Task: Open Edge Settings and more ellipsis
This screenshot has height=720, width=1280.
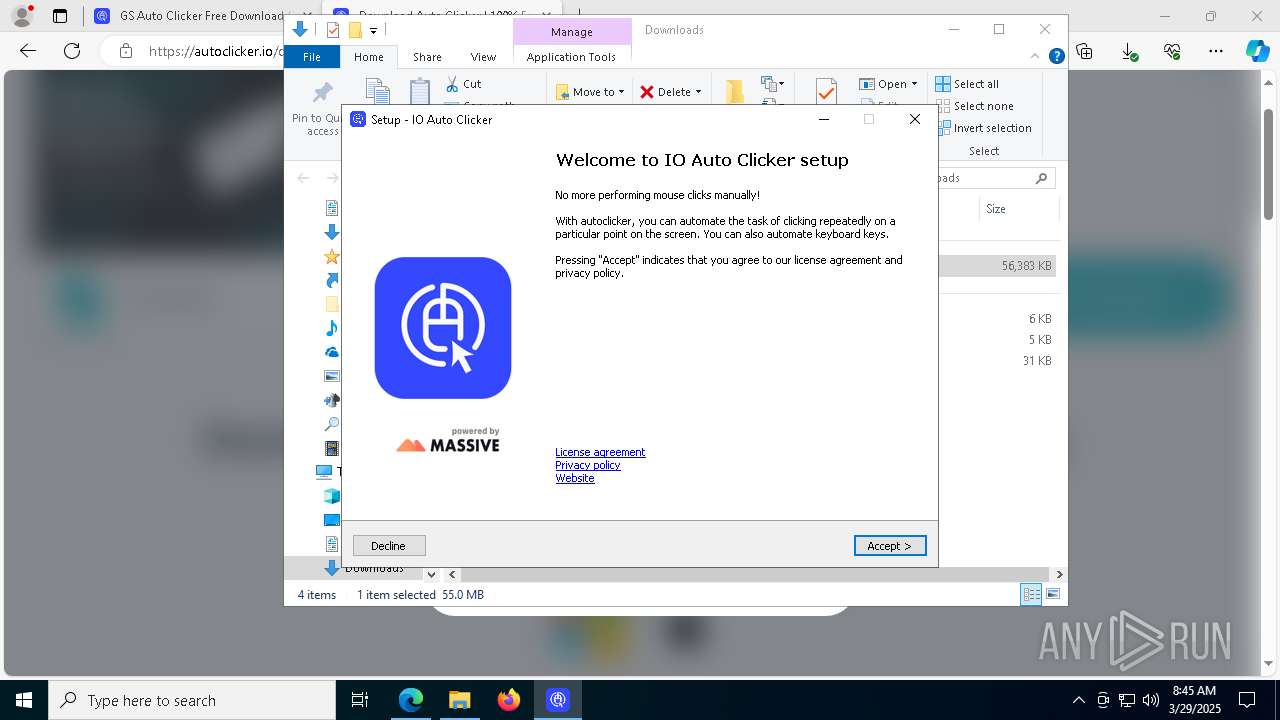Action: (1216, 51)
